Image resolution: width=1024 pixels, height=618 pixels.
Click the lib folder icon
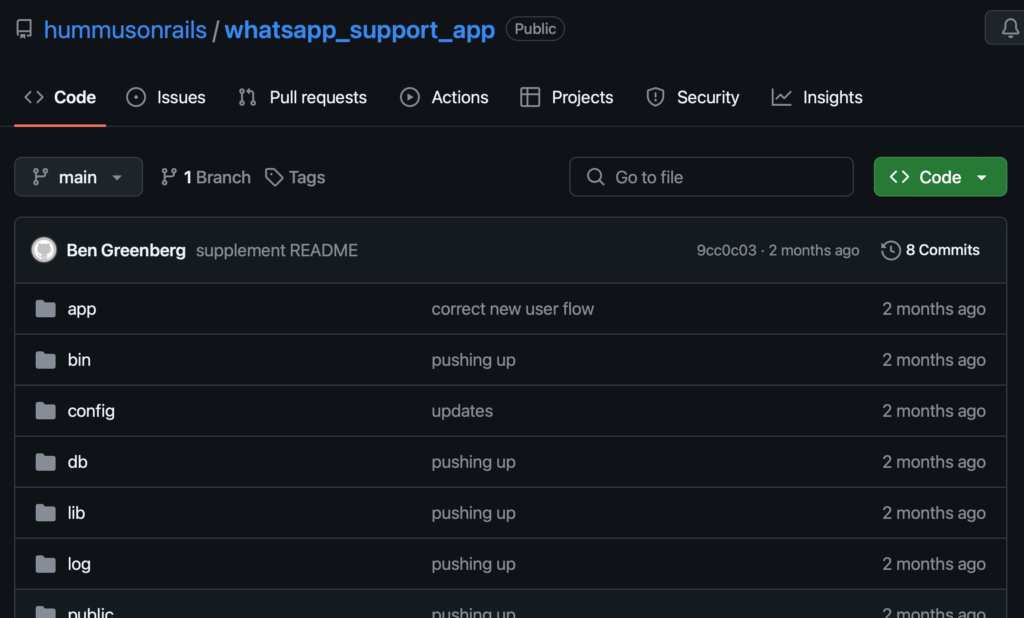(45, 513)
